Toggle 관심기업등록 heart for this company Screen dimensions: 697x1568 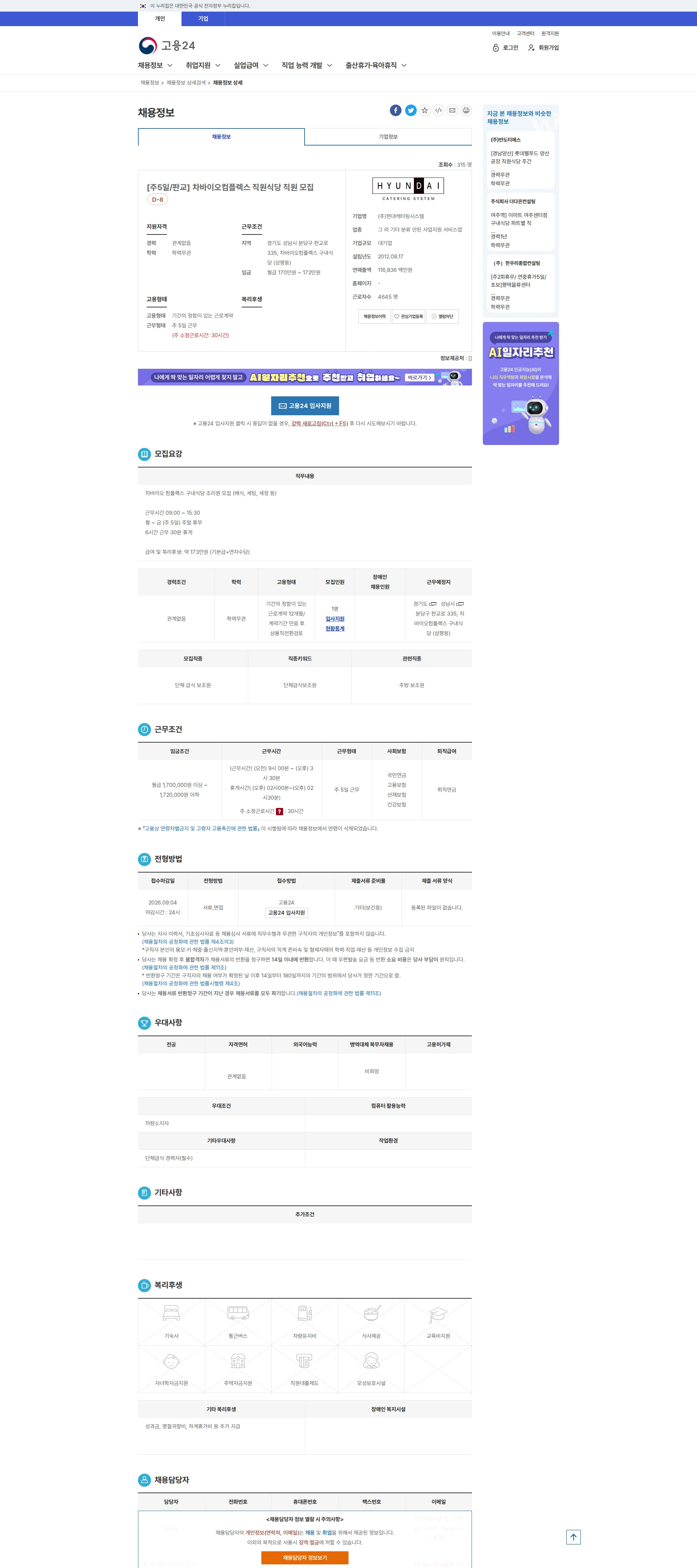tap(408, 317)
